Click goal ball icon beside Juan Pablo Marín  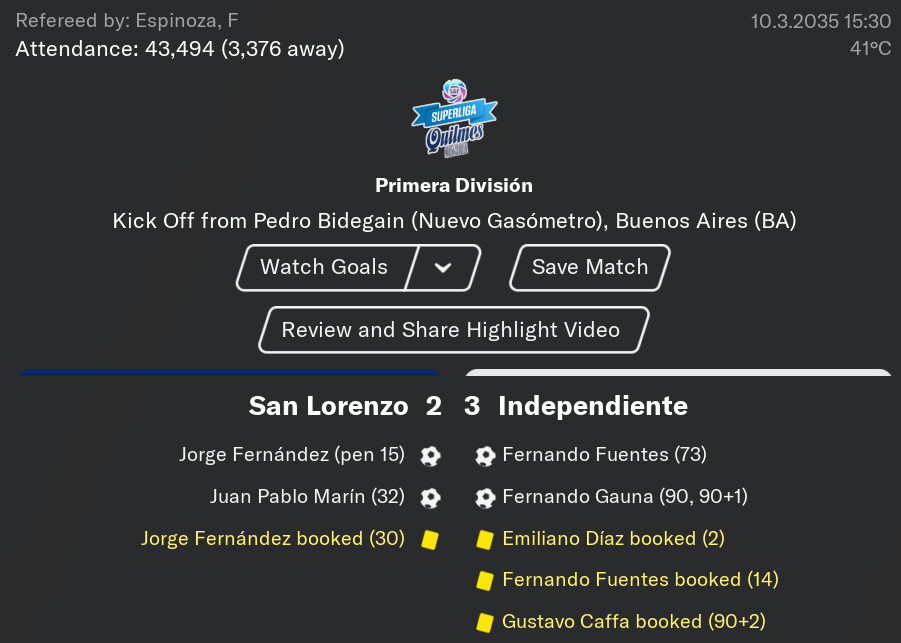point(430,498)
